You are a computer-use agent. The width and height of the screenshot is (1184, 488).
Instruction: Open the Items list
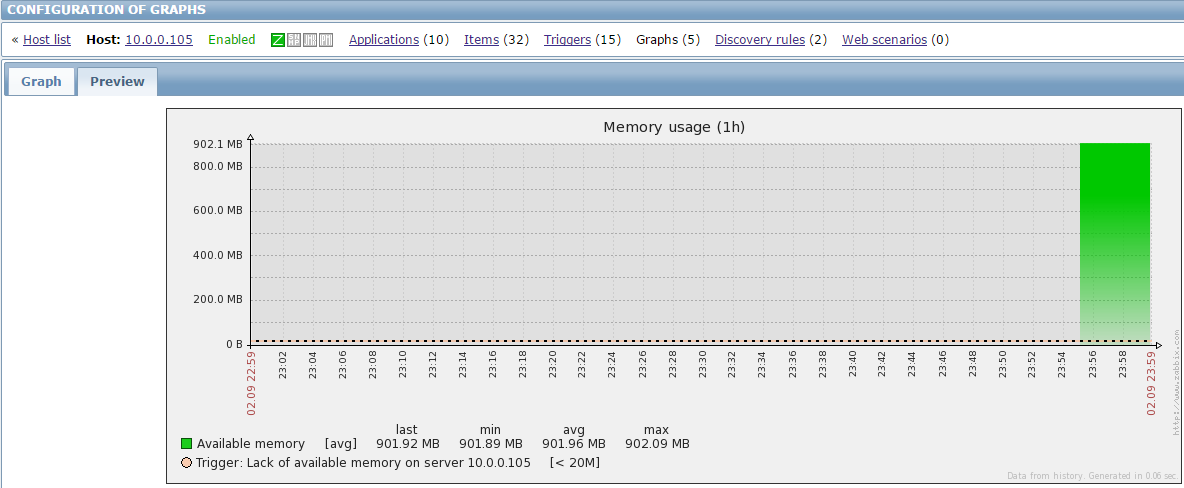click(481, 39)
